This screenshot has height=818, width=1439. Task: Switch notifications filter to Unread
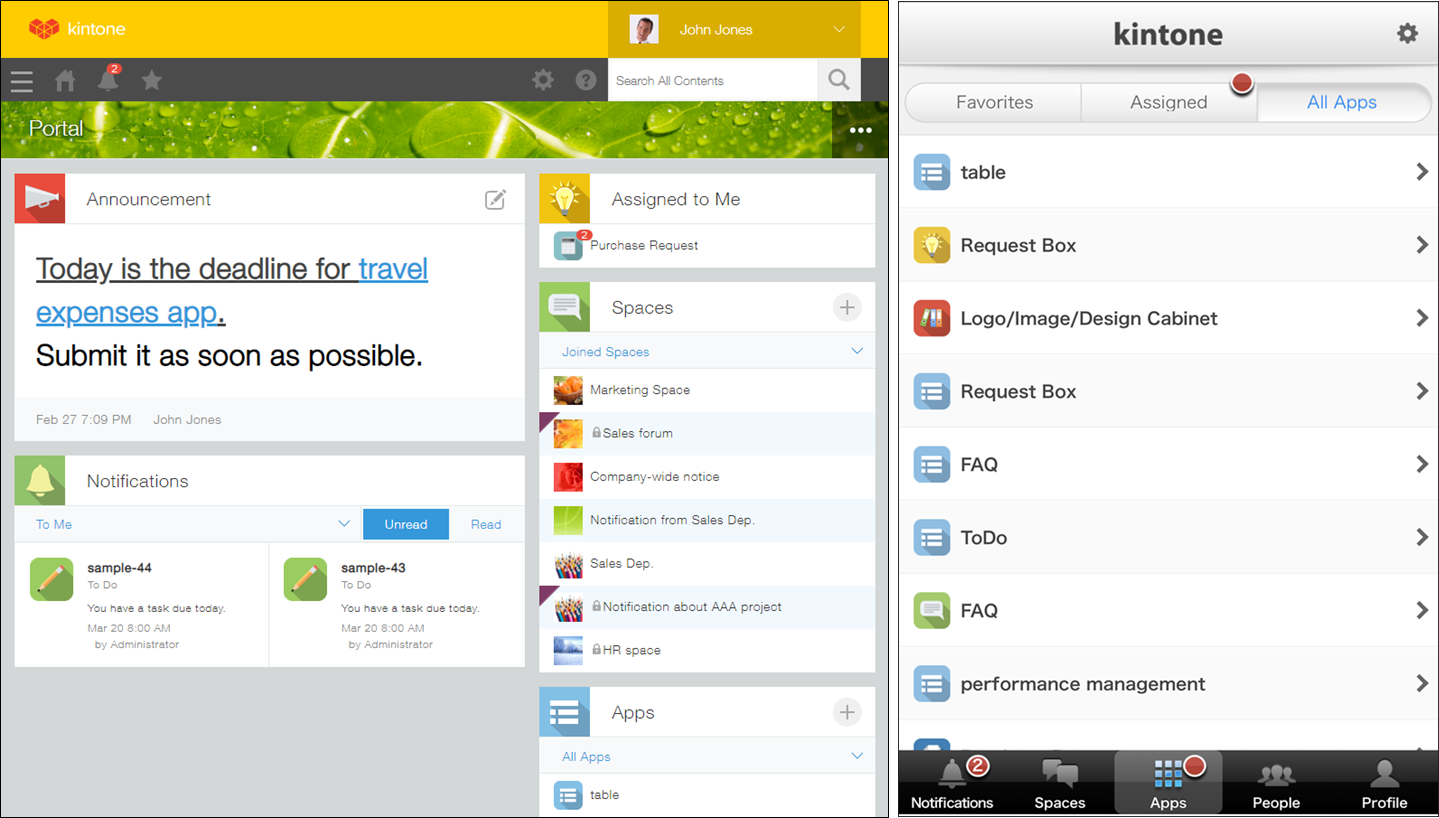click(405, 523)
